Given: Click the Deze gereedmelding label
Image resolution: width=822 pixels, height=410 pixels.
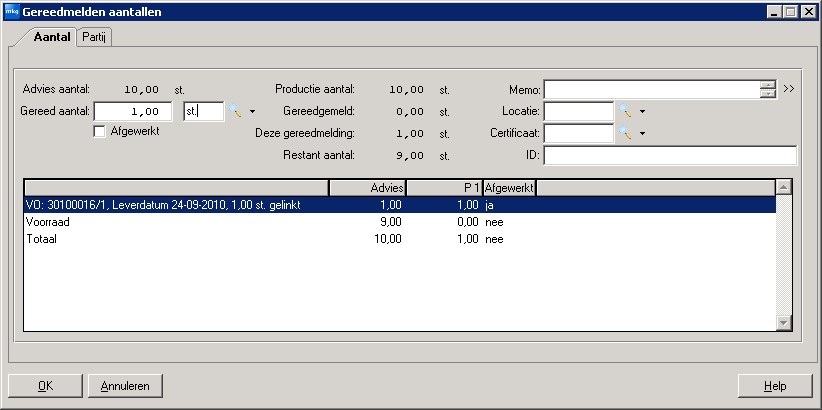Looking at the screenshot, I should 305,133.
